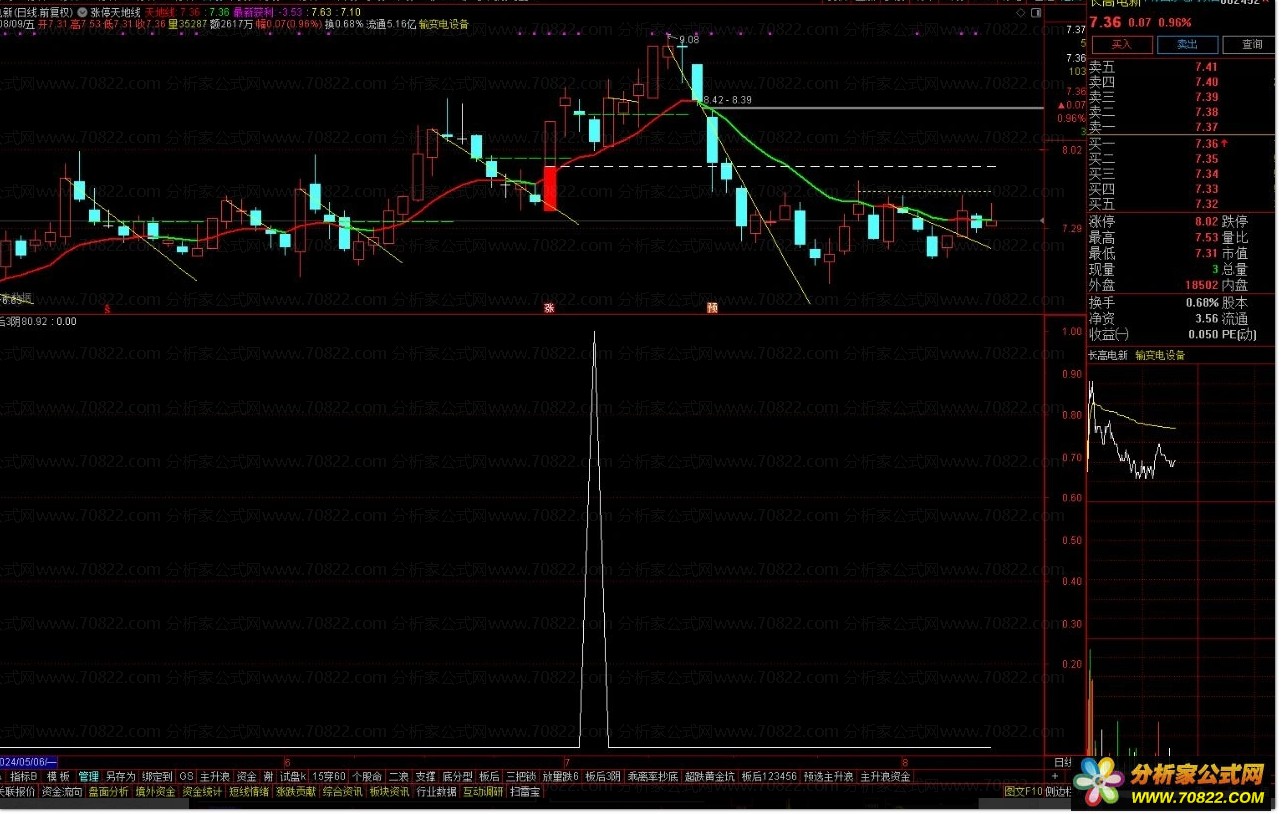
Task: Switch to the 预选主升浪 indicator tab
Action: coord(828,776)
